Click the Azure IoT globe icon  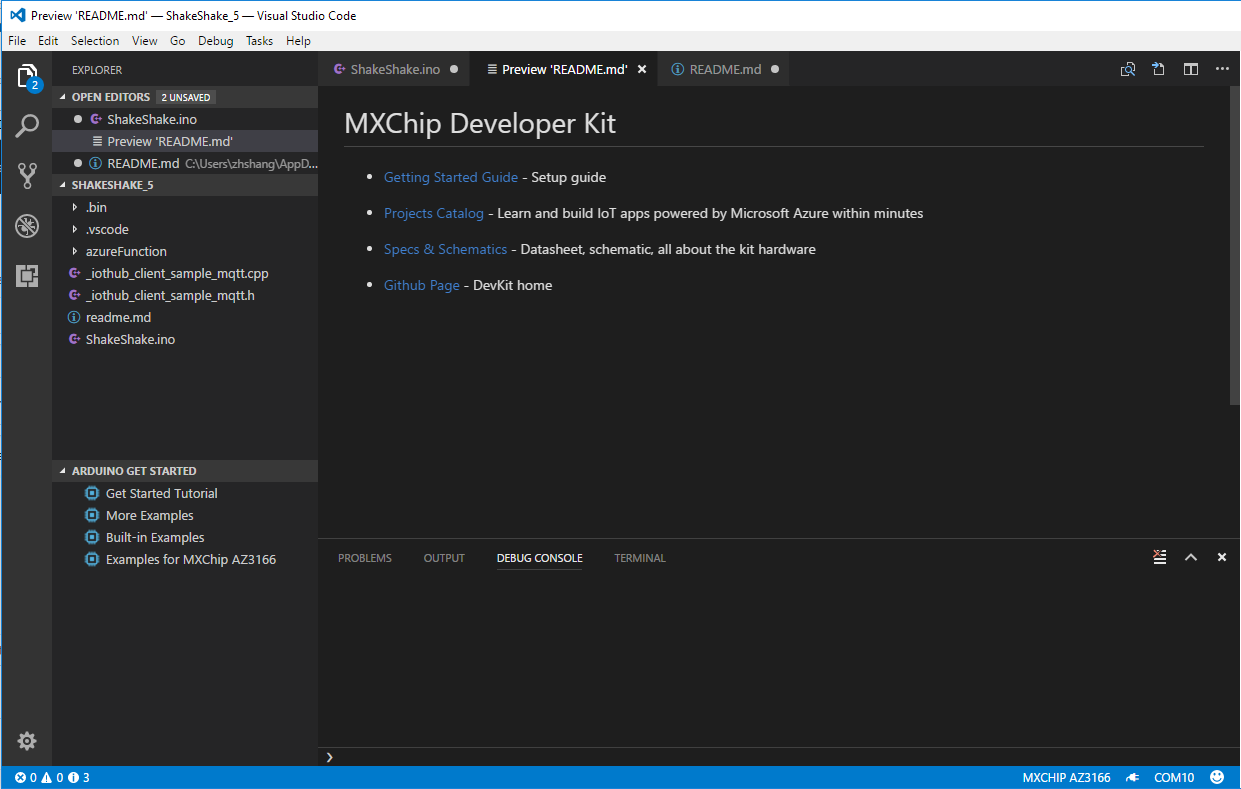pos(27,226)
